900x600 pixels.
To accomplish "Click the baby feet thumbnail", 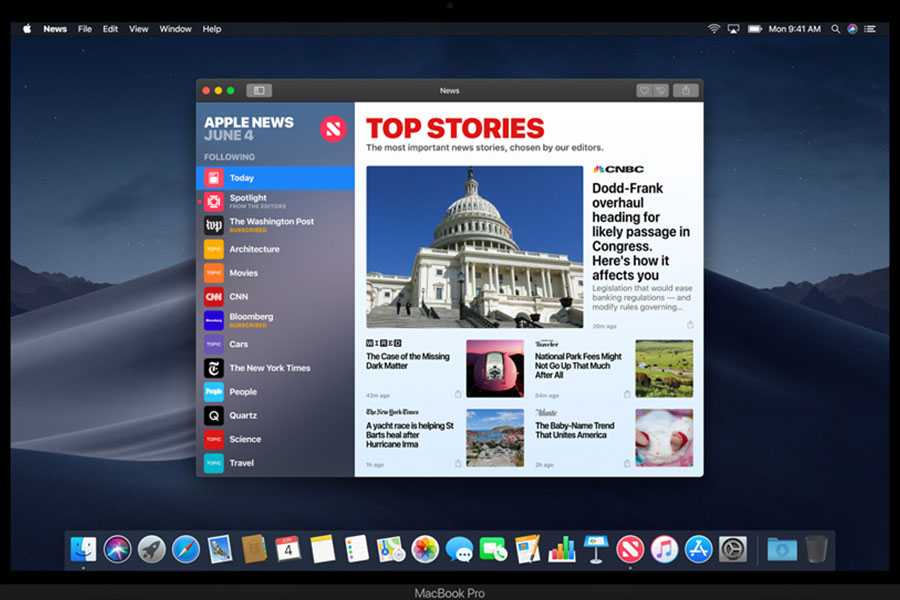I will click(664, 438).
